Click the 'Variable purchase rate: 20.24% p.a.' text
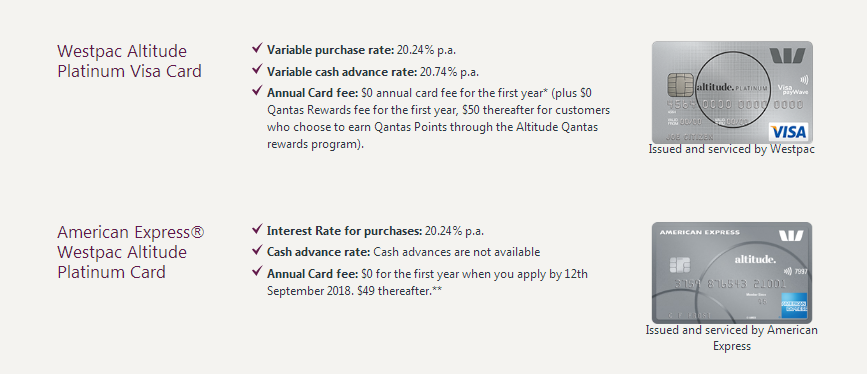867x374 pixels. coord(362,50)
